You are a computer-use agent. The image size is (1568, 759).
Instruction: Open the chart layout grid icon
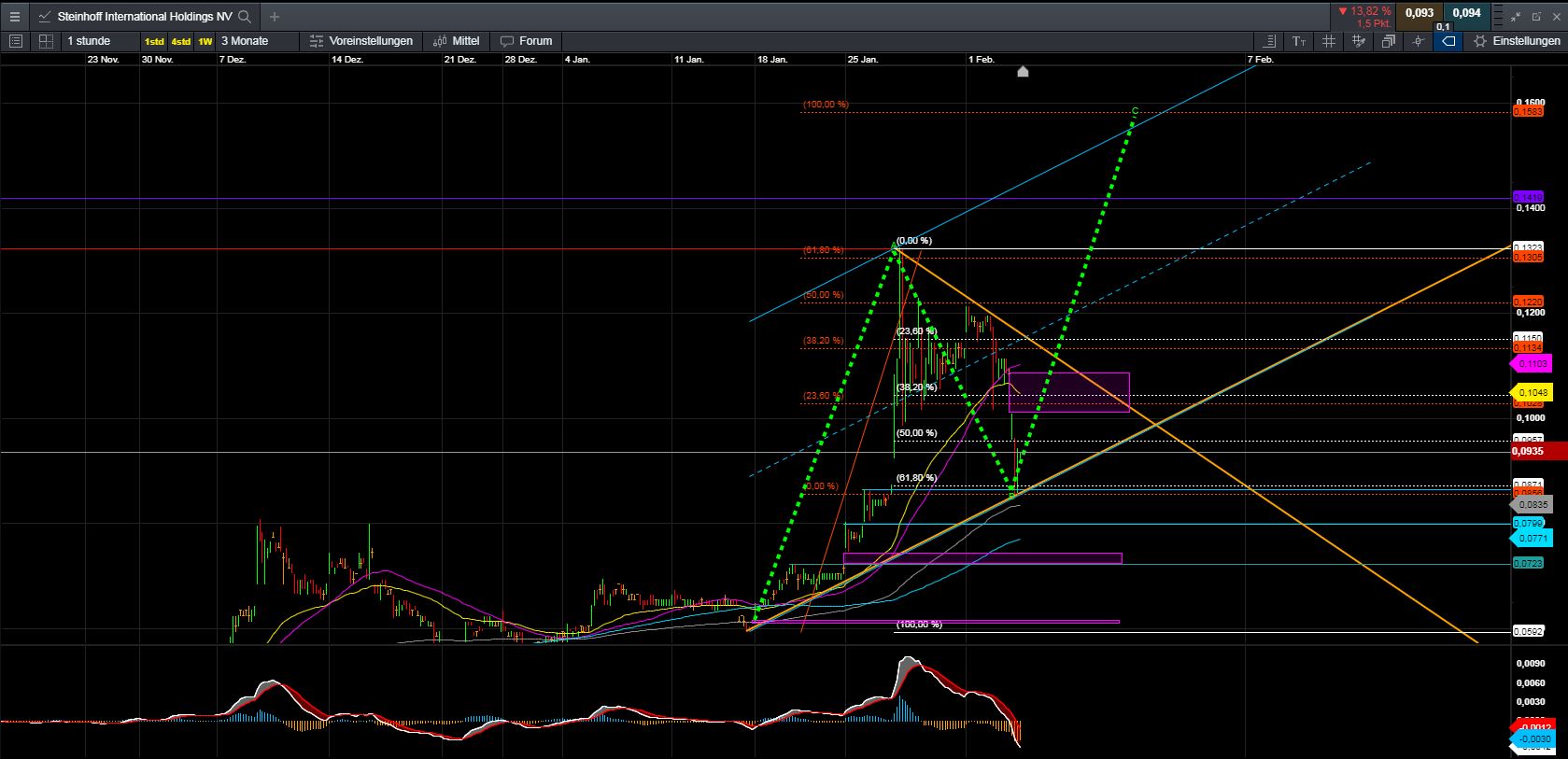pos(45,41)
